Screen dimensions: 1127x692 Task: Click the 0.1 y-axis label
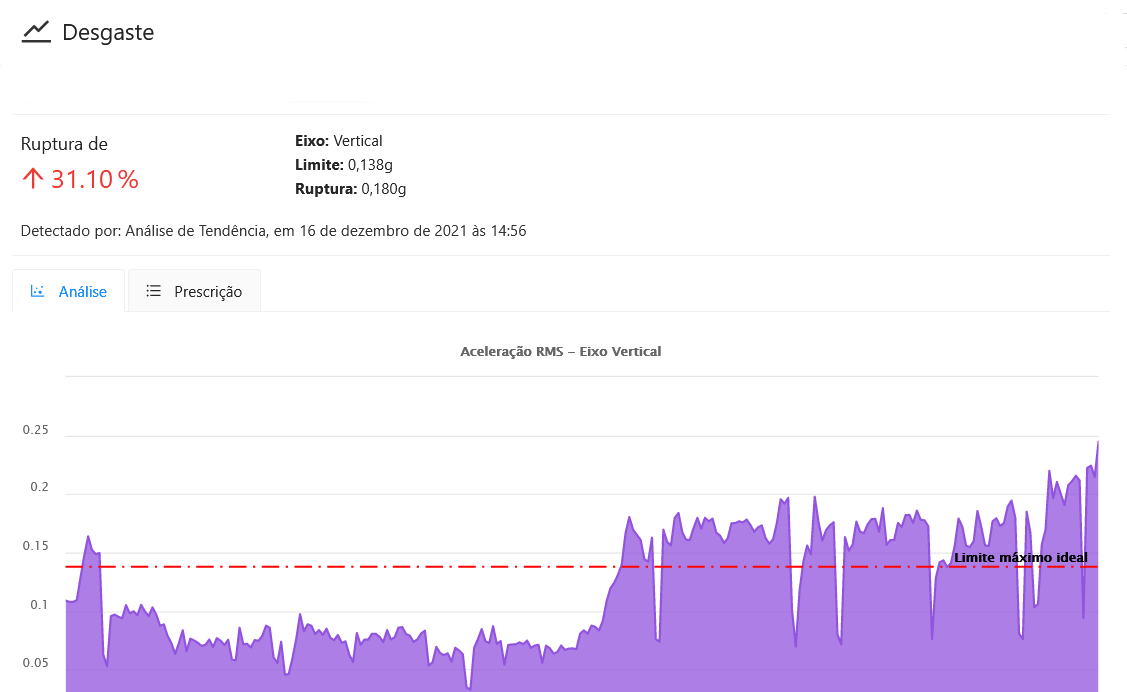40,605
